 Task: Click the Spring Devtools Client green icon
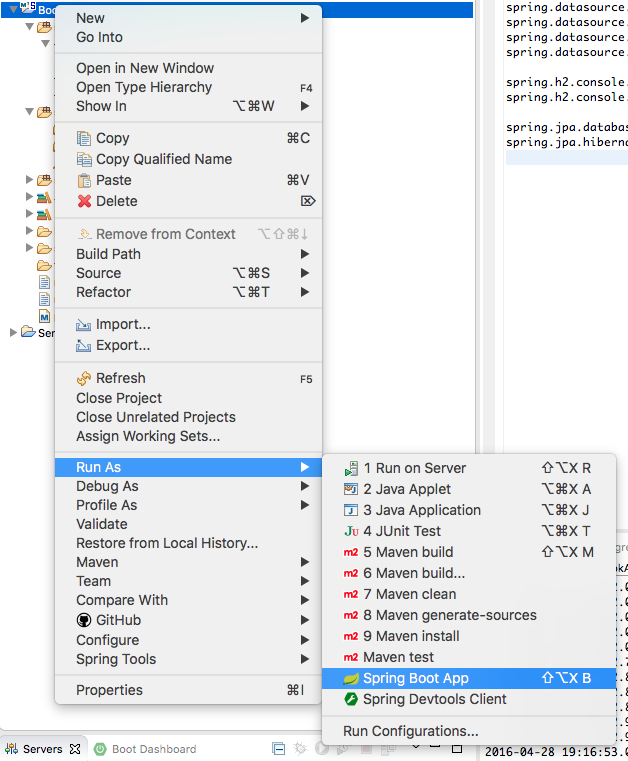[x=351, y=699]
